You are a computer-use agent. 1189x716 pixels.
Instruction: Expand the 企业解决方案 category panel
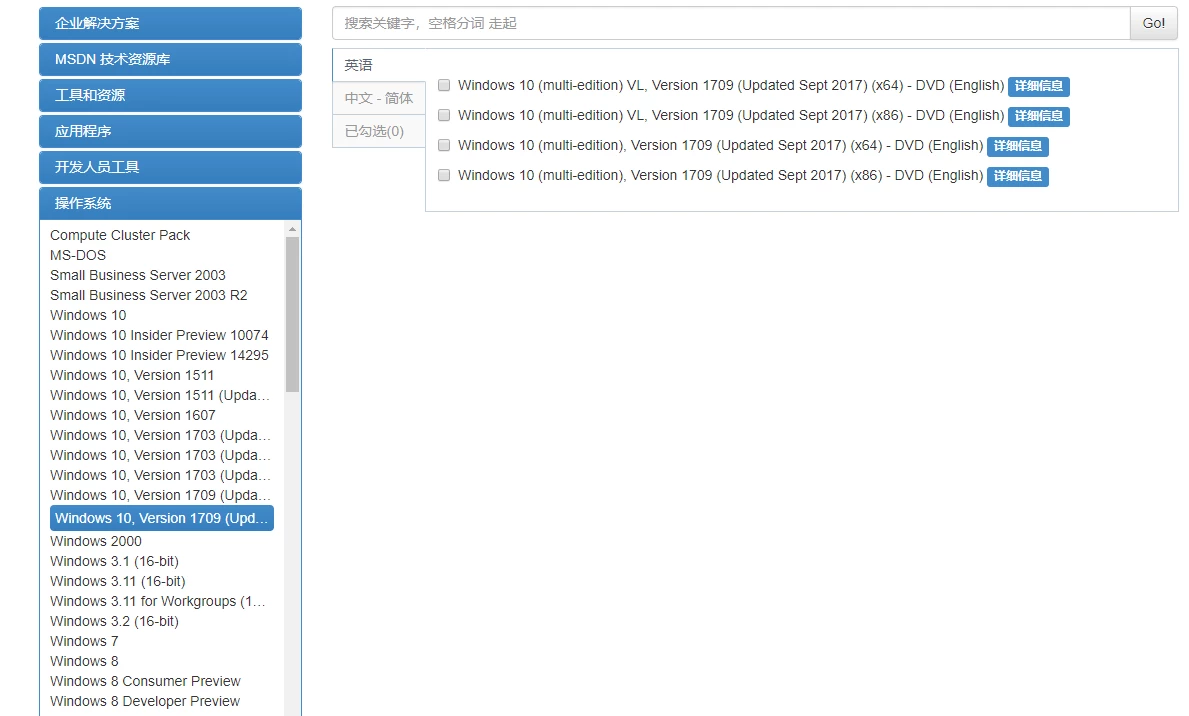[x=170, y=23]
